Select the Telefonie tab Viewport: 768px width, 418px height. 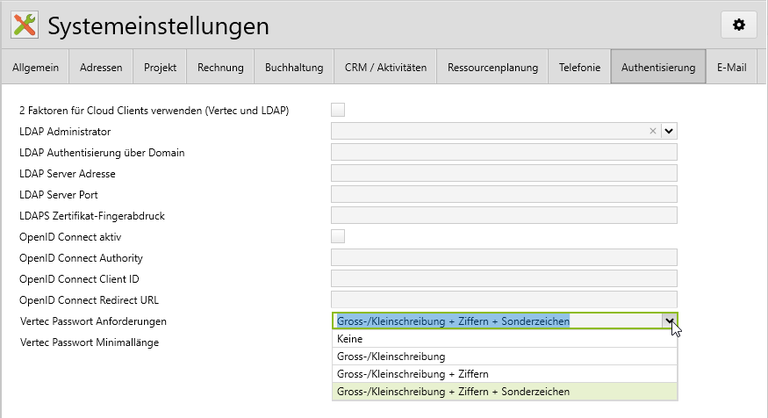579,67
